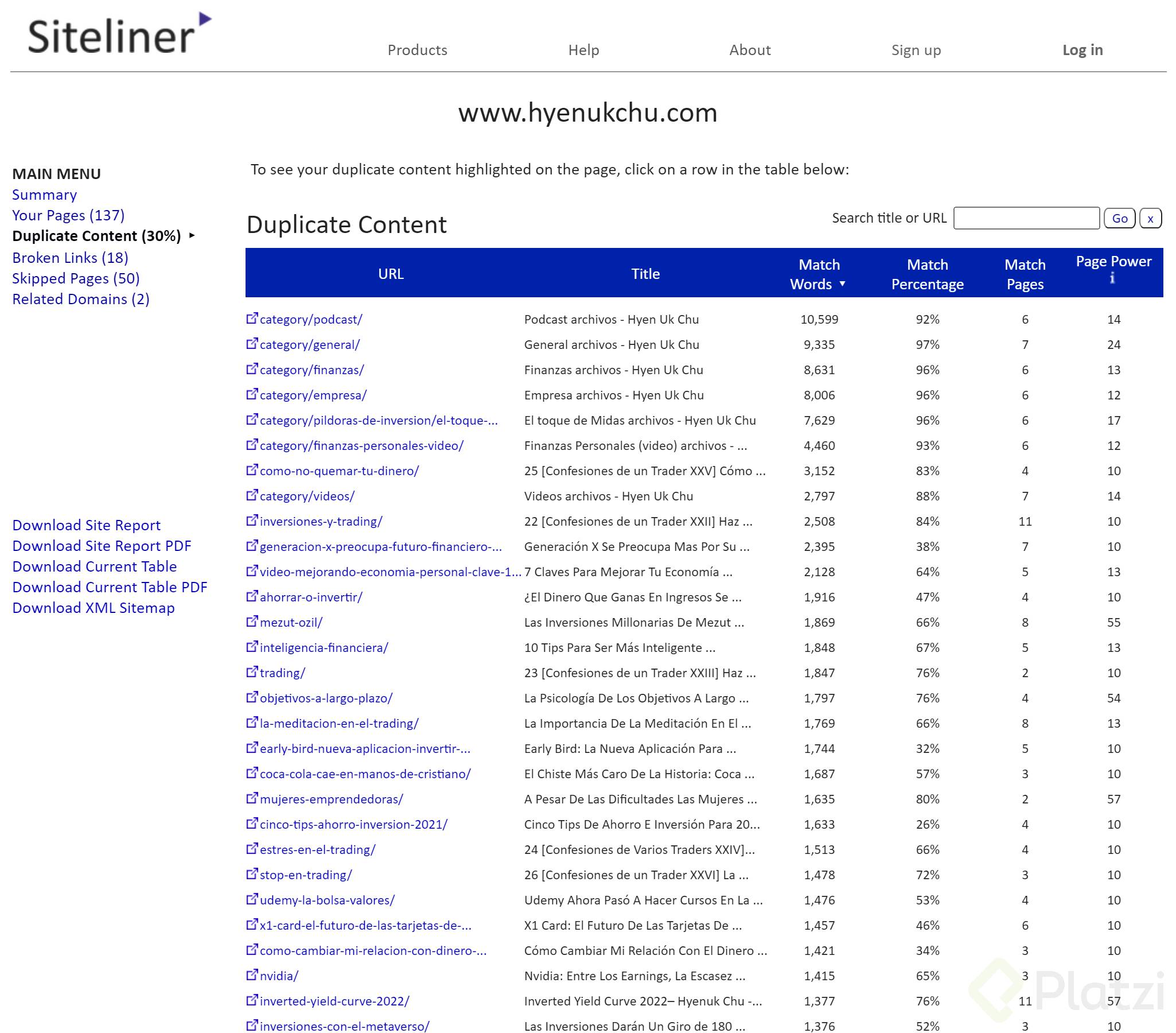Viewport: 1176px width, 1033px height.
Task: Open Your Pages (137)
Action: pyautogui.click(x=68, y=215)
